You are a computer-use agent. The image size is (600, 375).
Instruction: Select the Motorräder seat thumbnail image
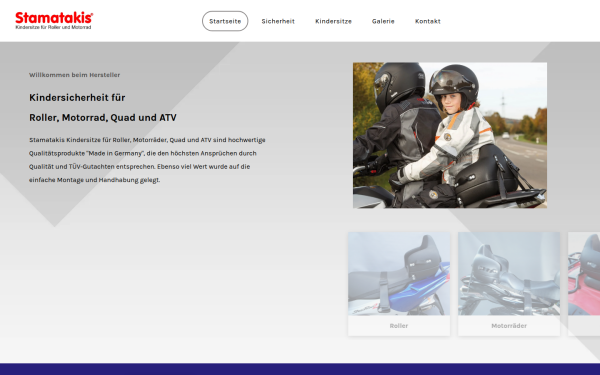coord(509,274)
